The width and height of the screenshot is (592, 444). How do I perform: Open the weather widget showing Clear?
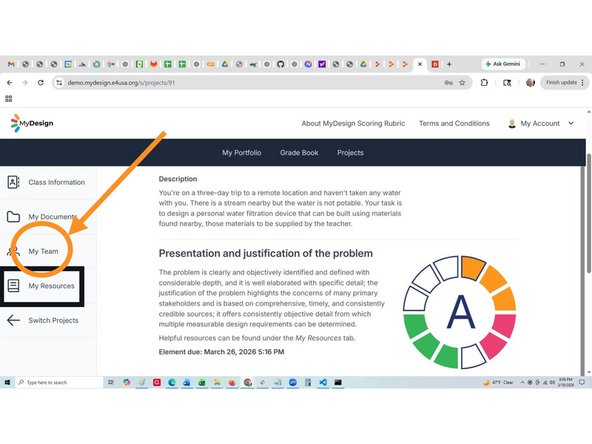tap(498, 382)
